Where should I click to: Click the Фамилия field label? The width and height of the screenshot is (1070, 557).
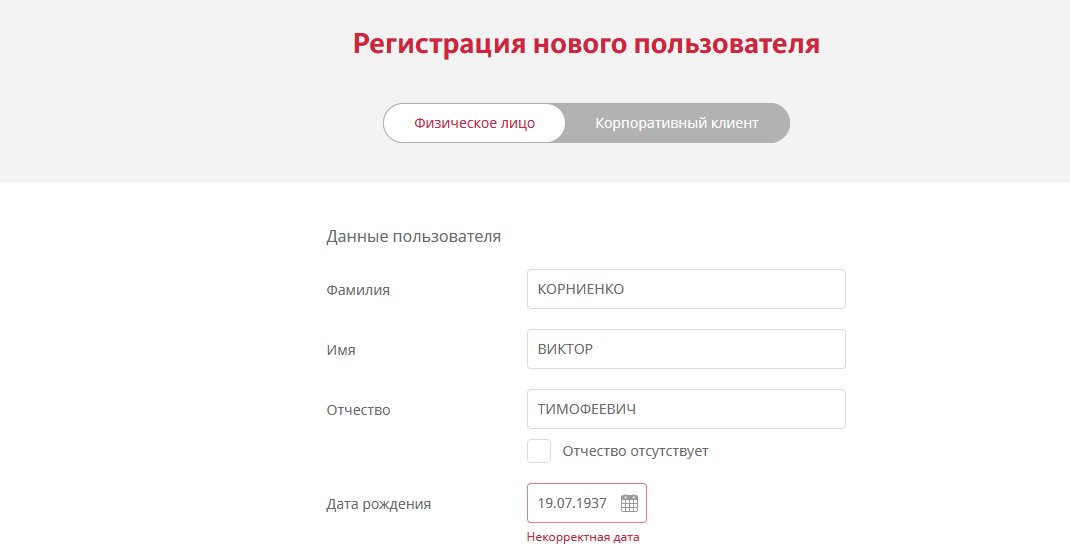(358, 290)
